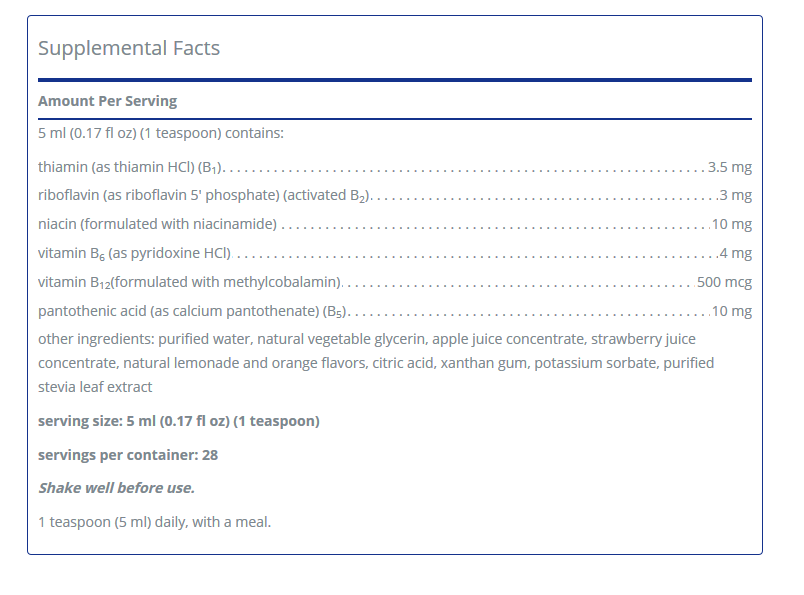Click the 1 teaspoon daily directions text
Image resolution: width=804 pixels, height=595 pixels.
point(155,521)
